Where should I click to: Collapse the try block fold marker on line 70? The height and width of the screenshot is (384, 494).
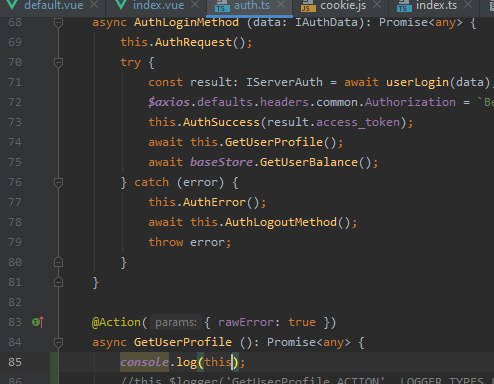(x=58, y=62)
